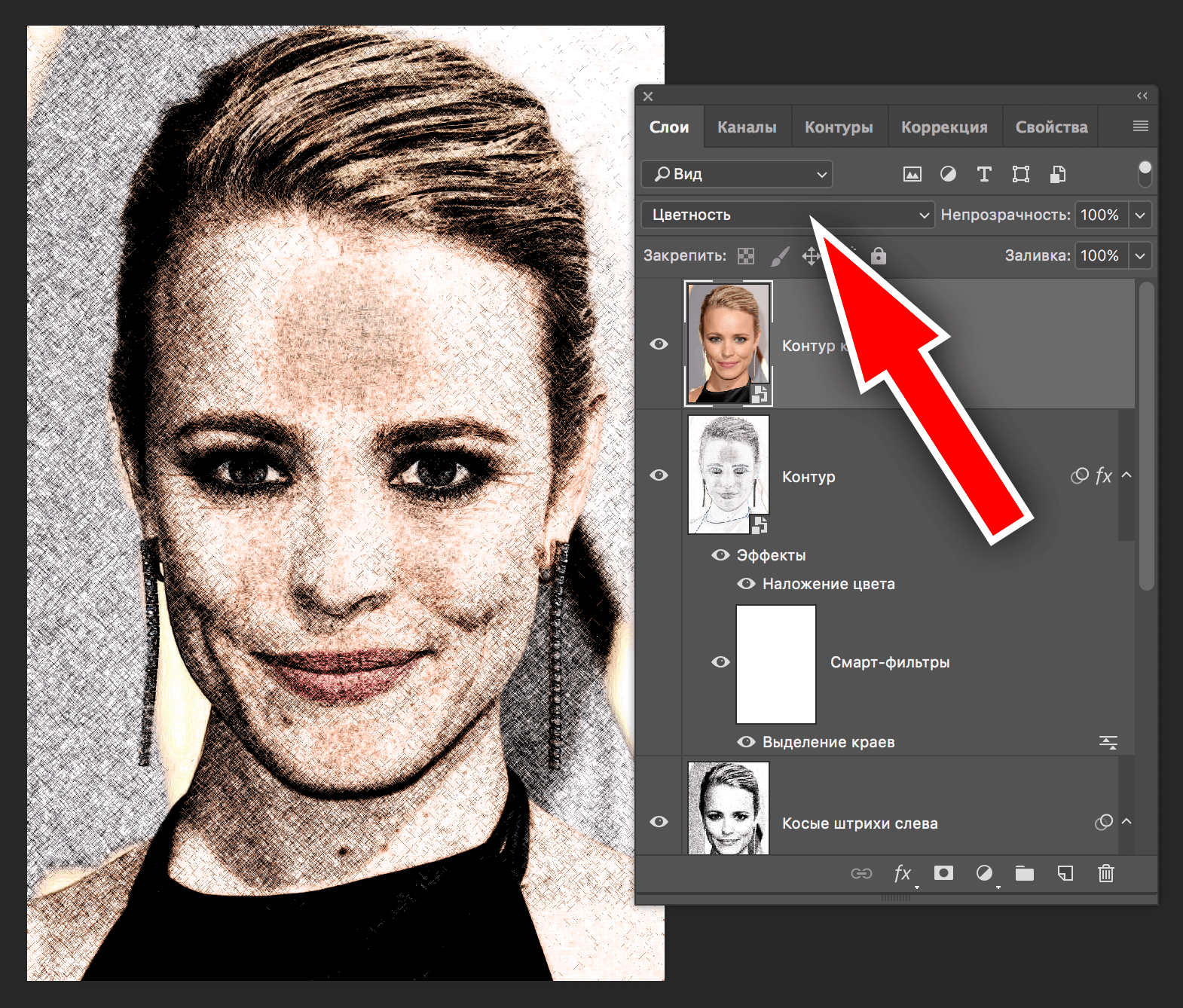This screenshot has width=1183, height=1008.
Task: Collapse the Контур layer effects list
Action: point(1126,475)
